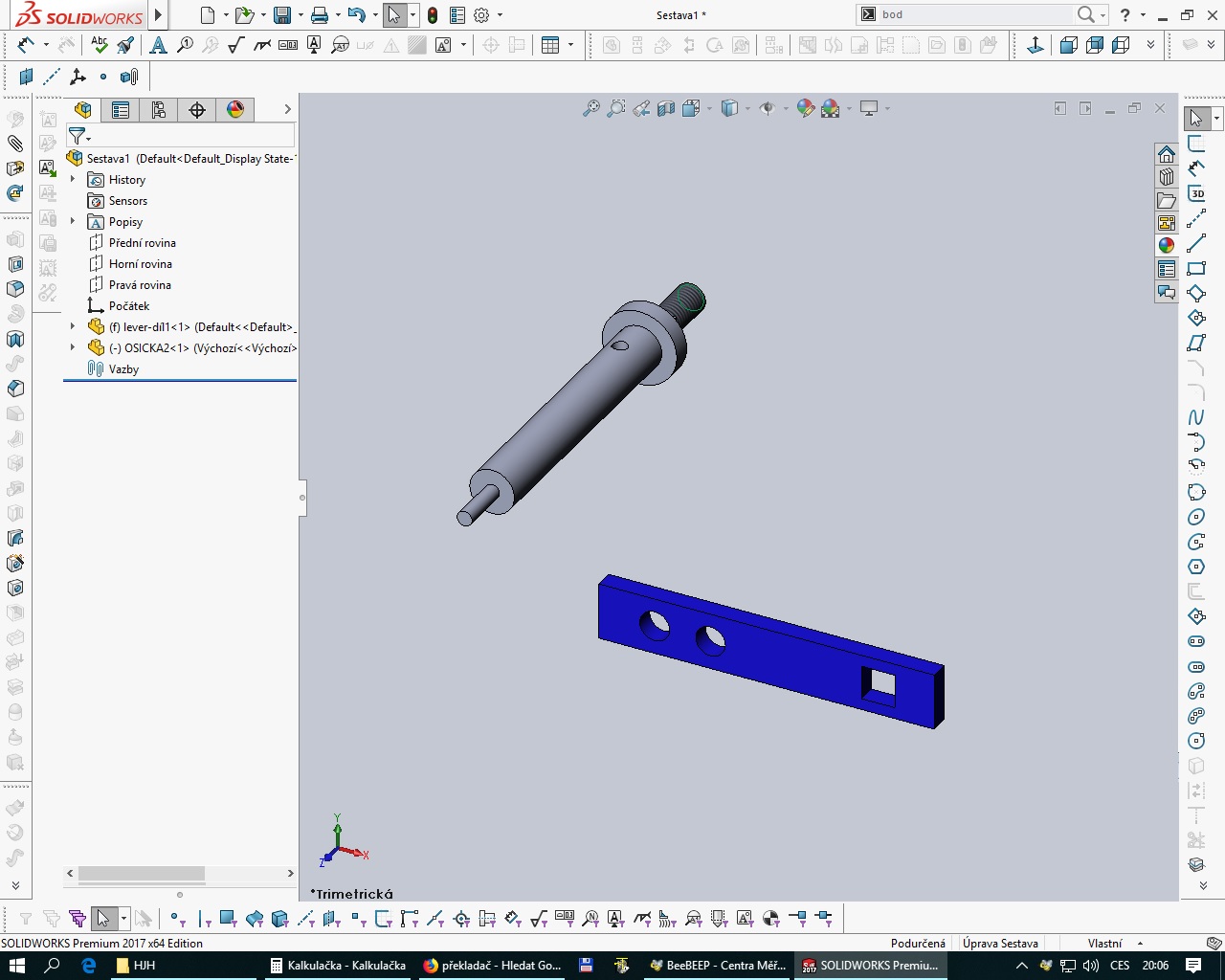
Task: Print the document with the printer icon
Action: 320,15
